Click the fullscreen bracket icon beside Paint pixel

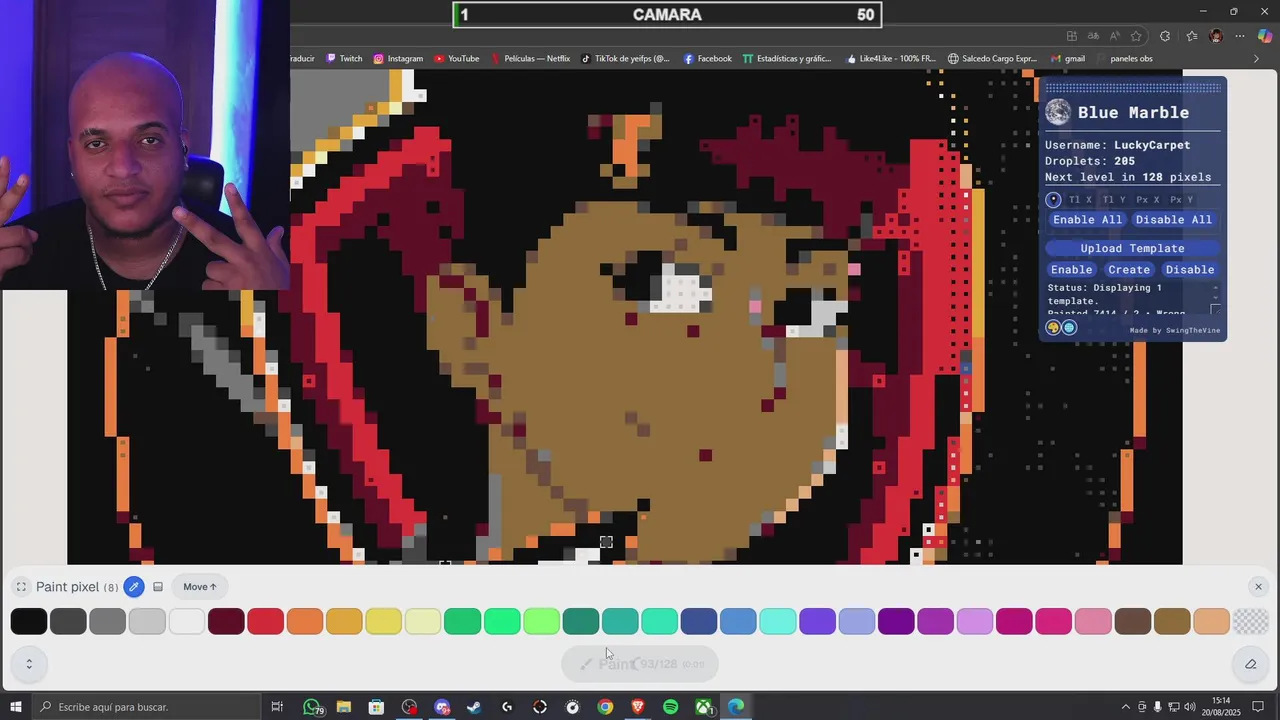[21, 587]
